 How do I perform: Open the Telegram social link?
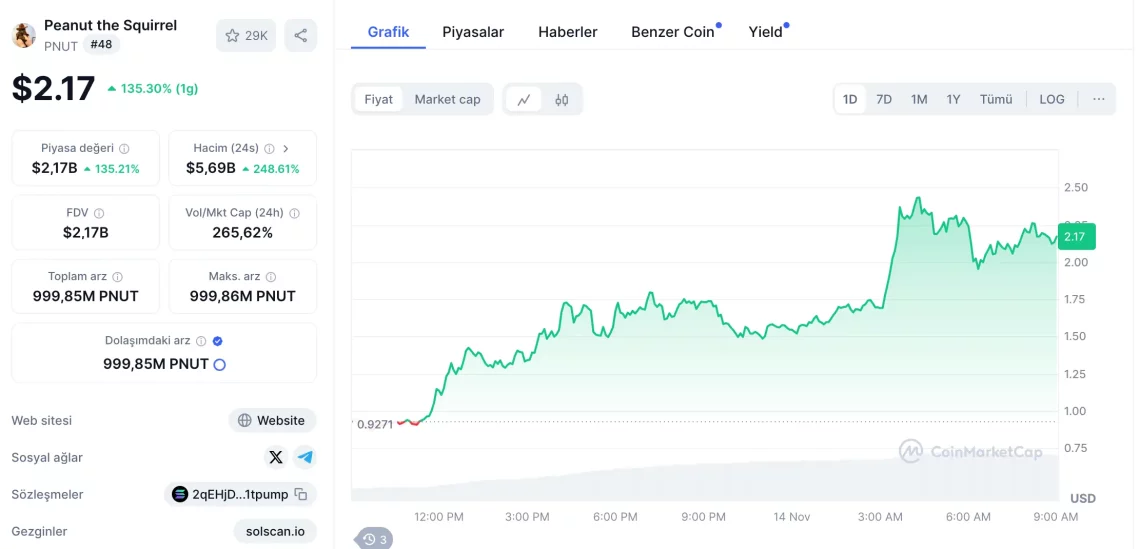[305, 457]
